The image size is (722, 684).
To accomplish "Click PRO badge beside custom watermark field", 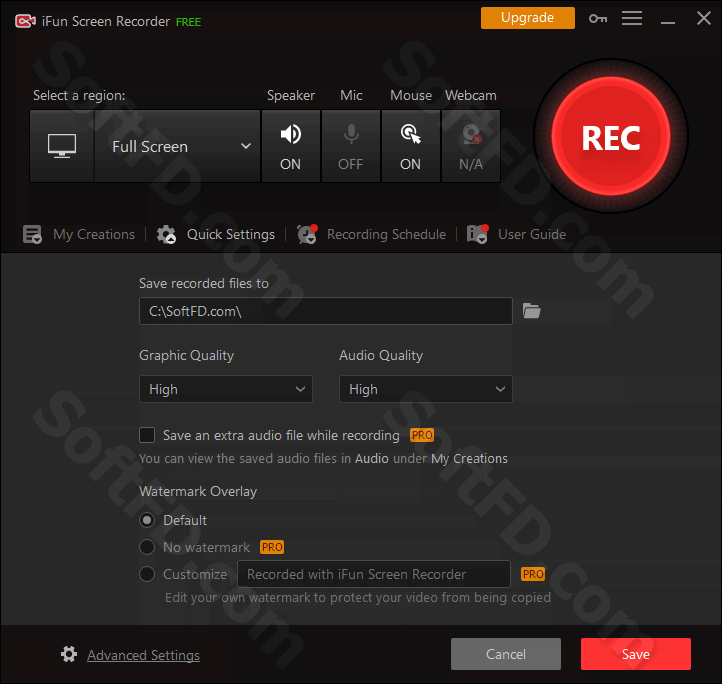I will 533,574.
